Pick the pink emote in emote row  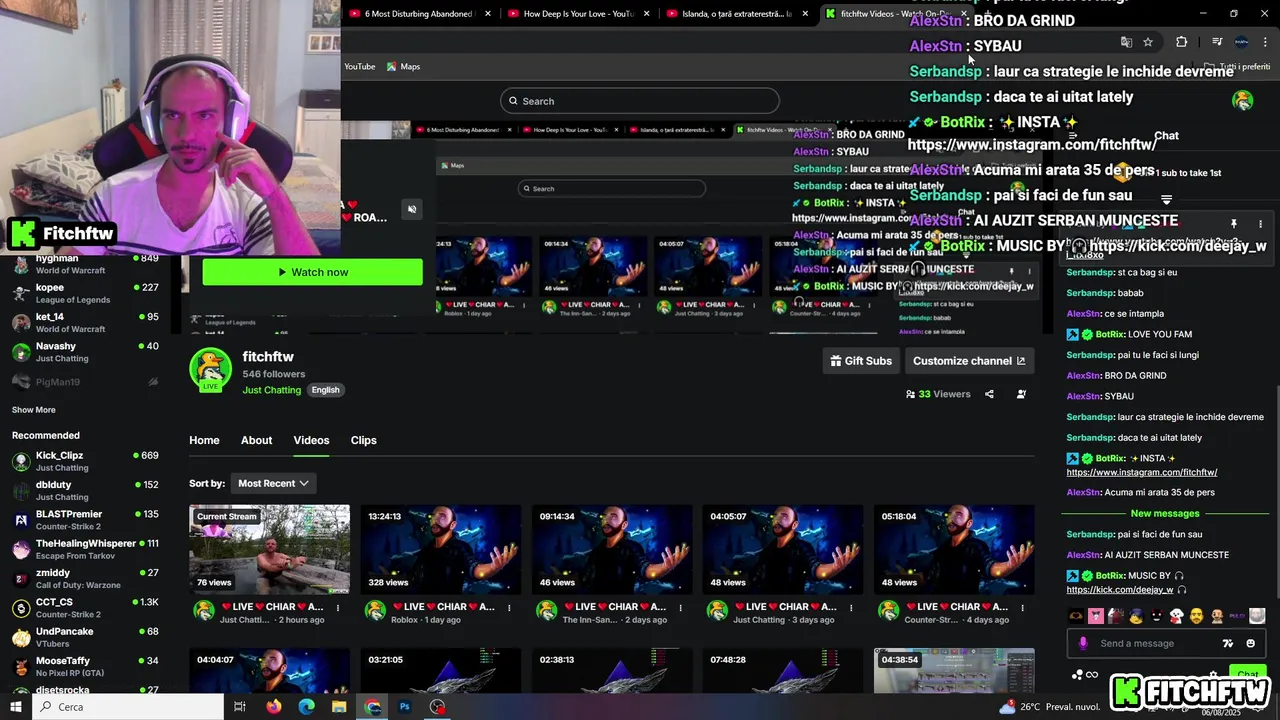click(x=1096, y=616)
